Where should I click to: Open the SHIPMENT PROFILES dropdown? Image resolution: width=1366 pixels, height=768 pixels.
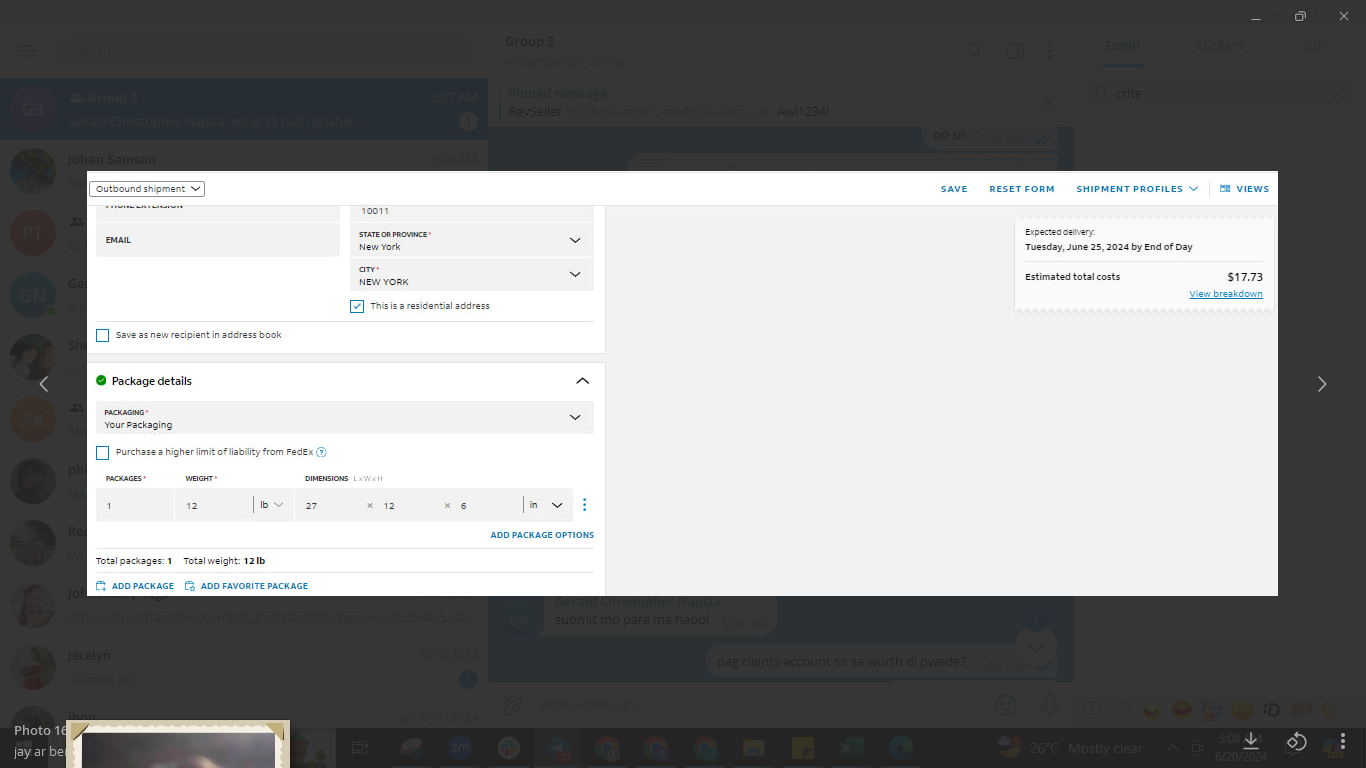tap(1137, 188)
